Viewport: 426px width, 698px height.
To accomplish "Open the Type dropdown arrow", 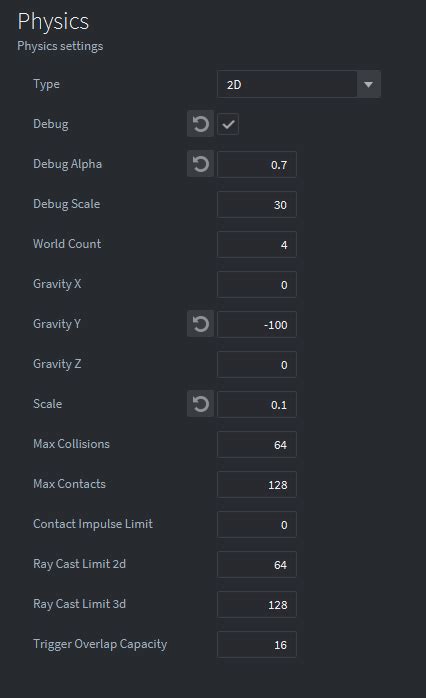I will 369,84.
